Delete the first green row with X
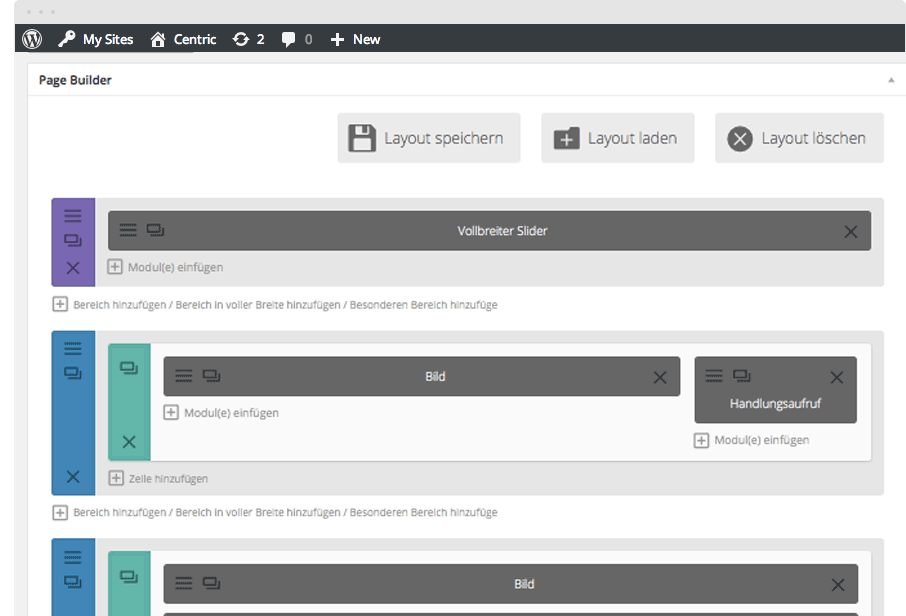 click(129, 442)
